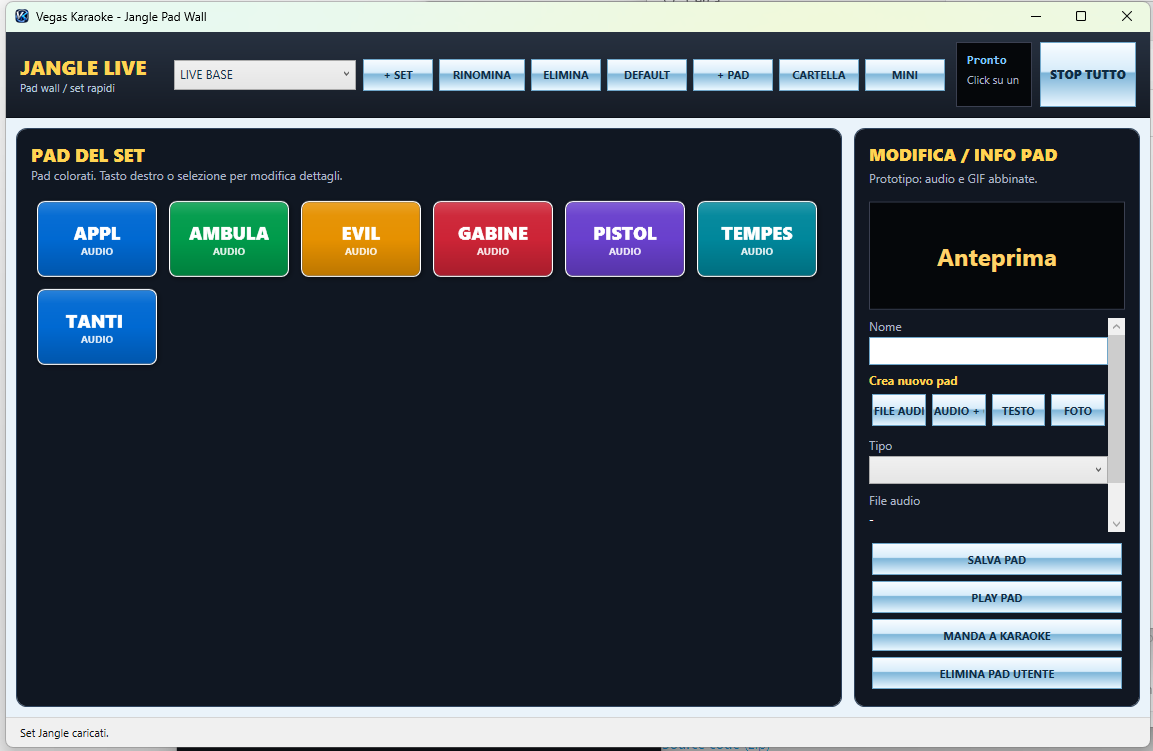This screenshot has width=1153, height=751.
Task: Maximize the Jangle Pad Wall window
Action: coord(1081,16)
